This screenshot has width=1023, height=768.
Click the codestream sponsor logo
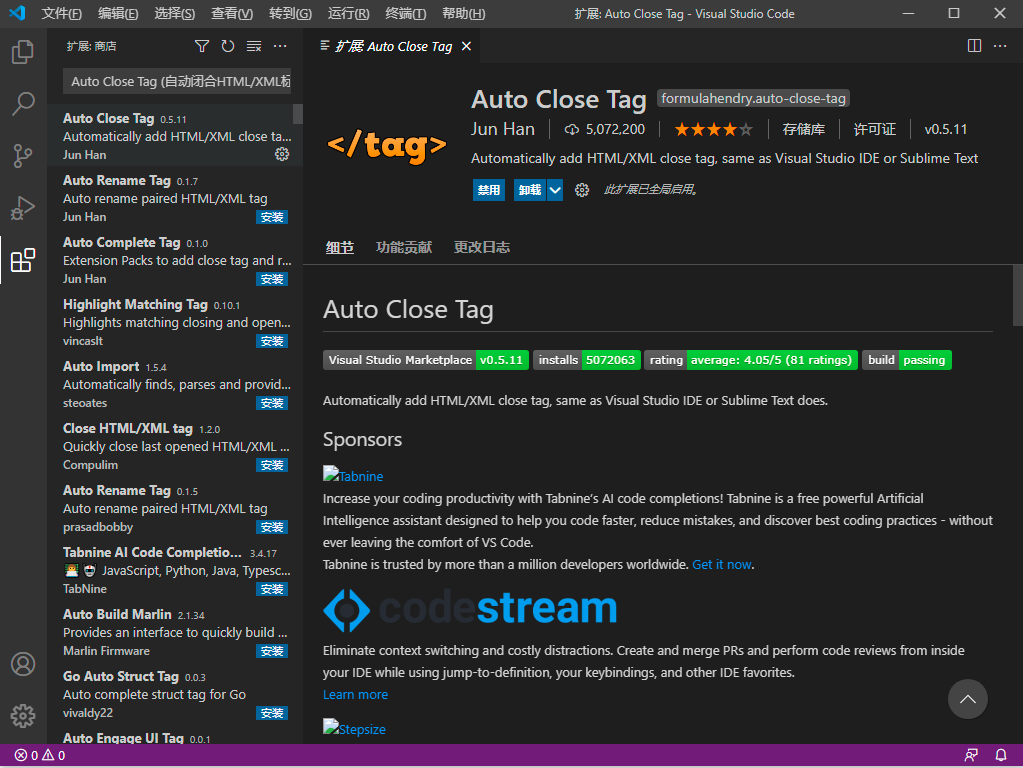tap(470, 609)
